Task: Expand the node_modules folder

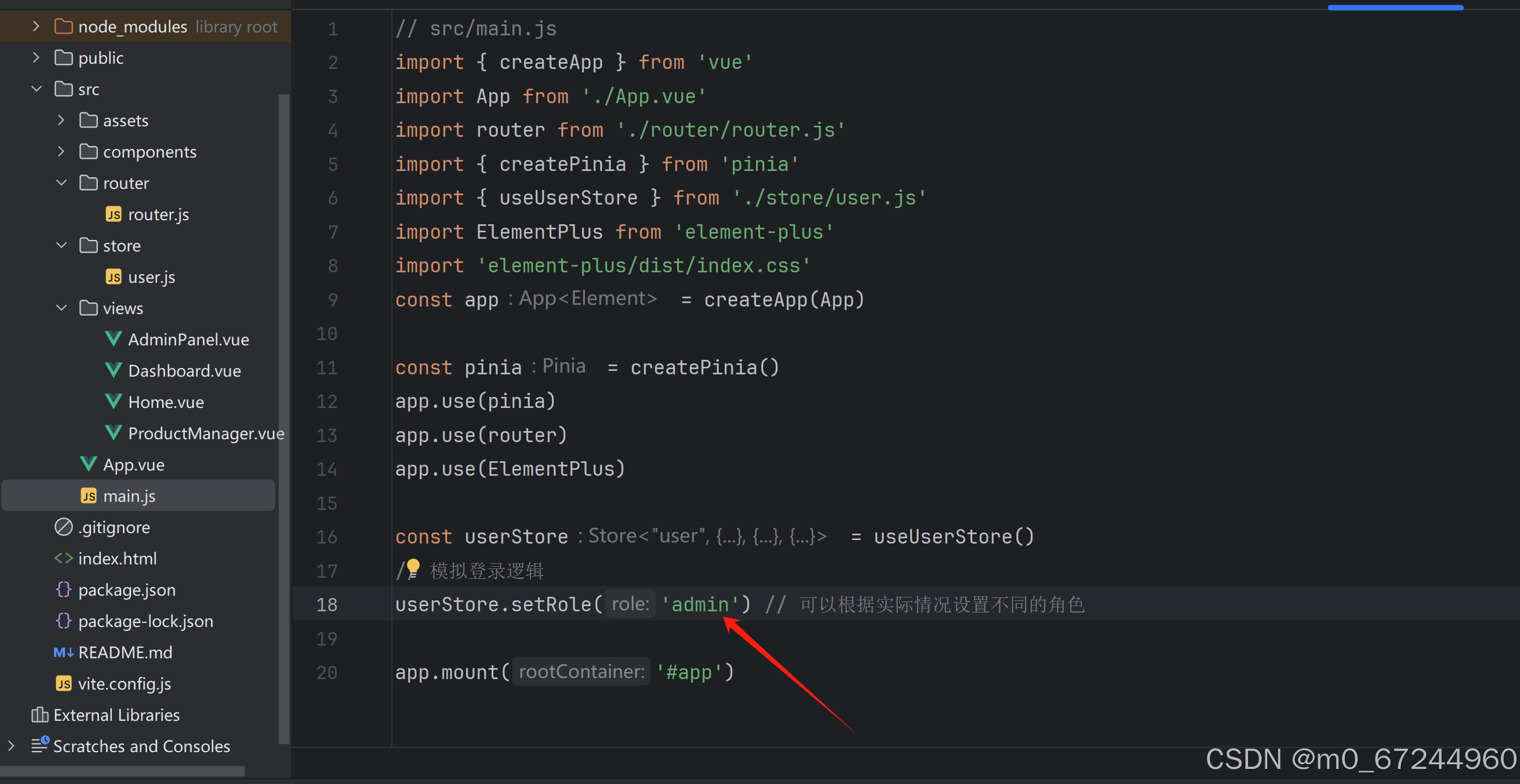Action: (x=36, y=27)
